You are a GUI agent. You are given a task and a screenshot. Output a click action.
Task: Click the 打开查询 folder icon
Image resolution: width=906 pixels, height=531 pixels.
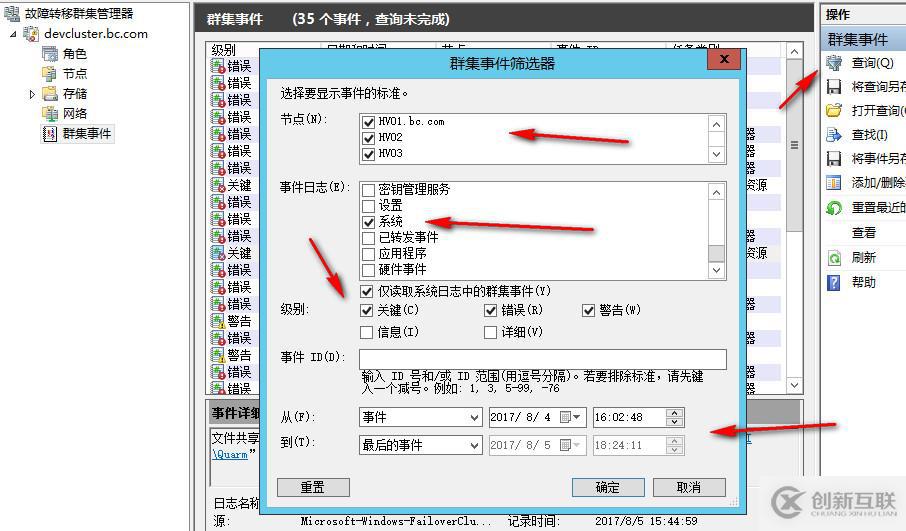tap(834, 110)
